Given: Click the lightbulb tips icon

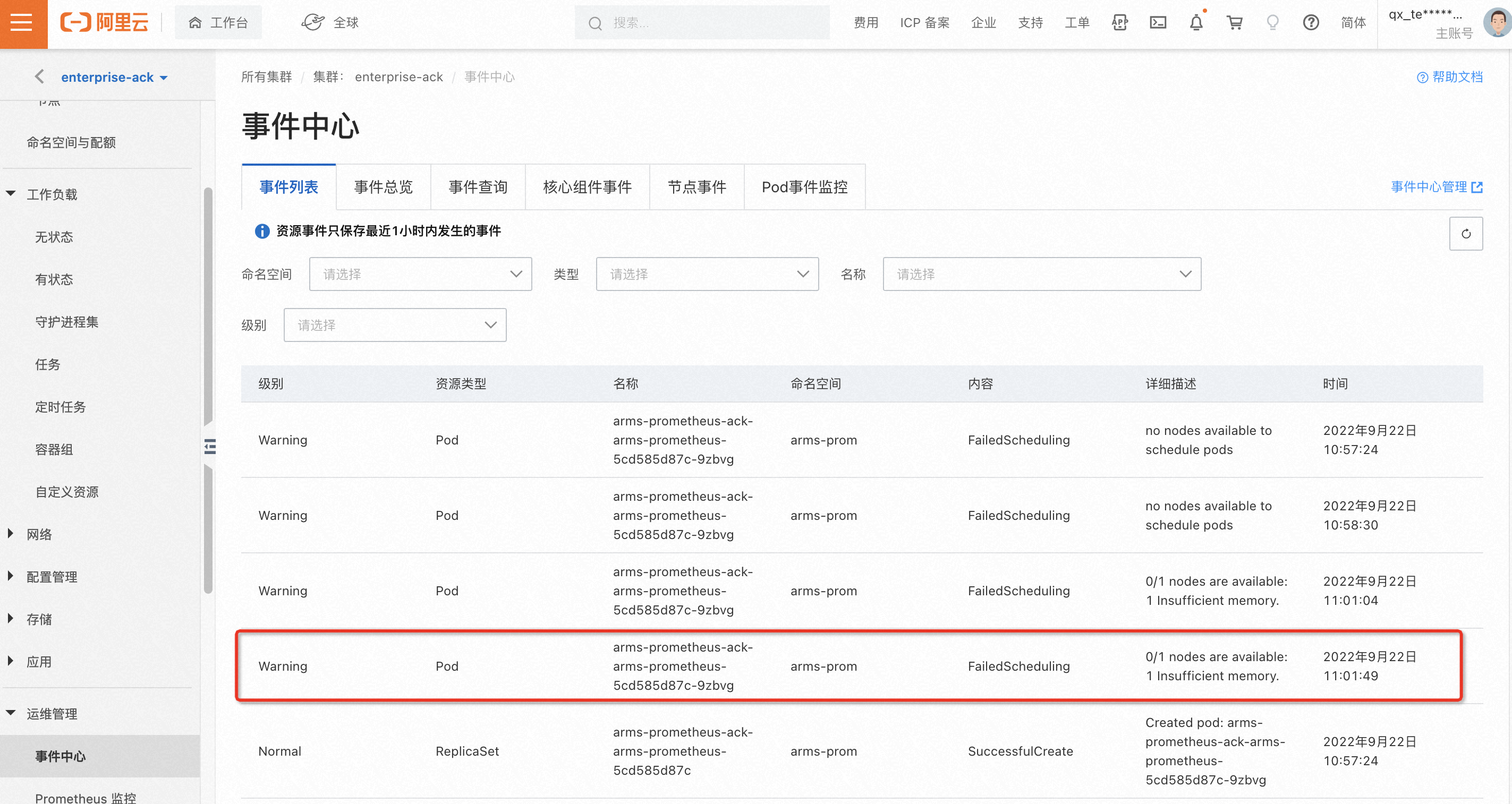Looking at the screenshot, I should [1272, 23].
